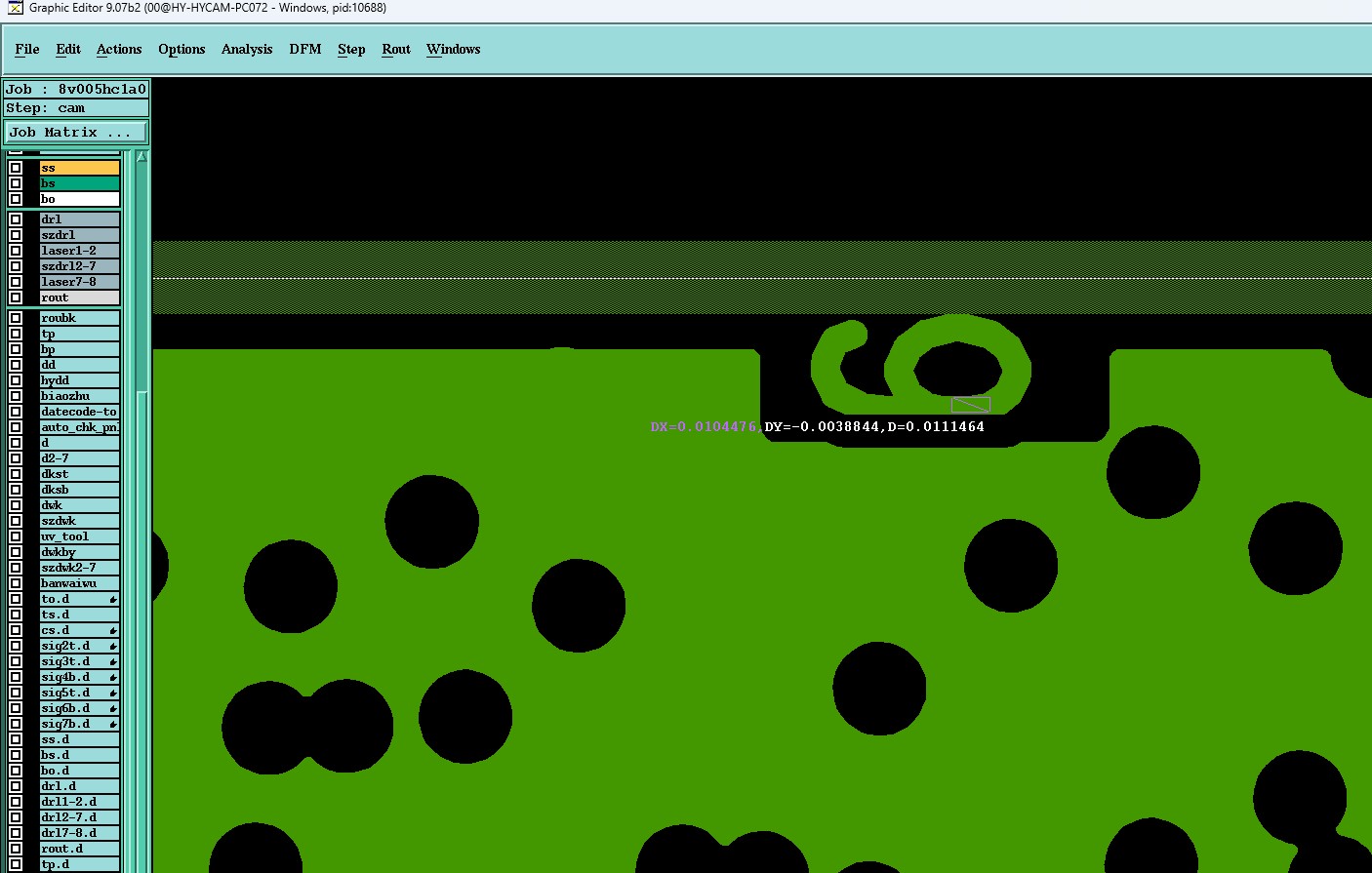Toggle the checkbox for layer banwaiwu

pyautogui.click(x=16, y=583)
